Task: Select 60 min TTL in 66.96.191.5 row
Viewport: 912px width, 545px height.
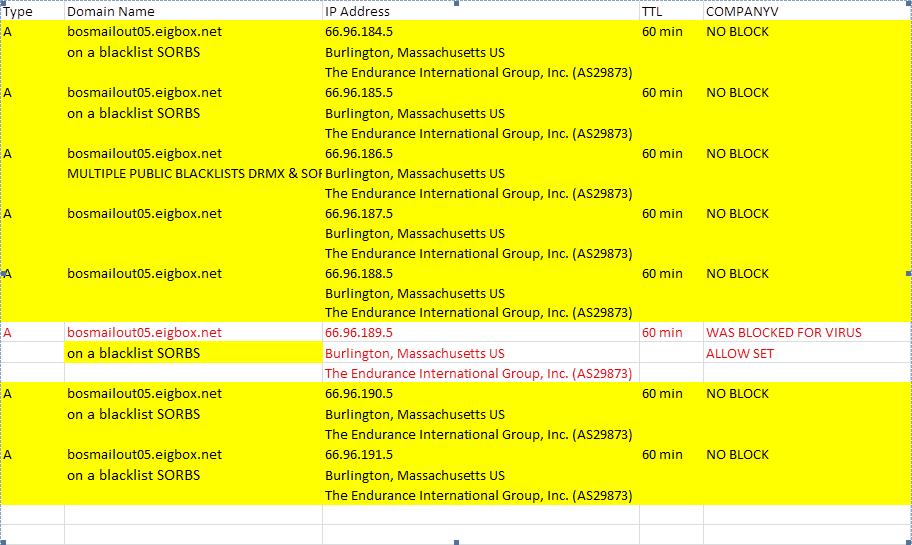Action: (x=671, y=454)
